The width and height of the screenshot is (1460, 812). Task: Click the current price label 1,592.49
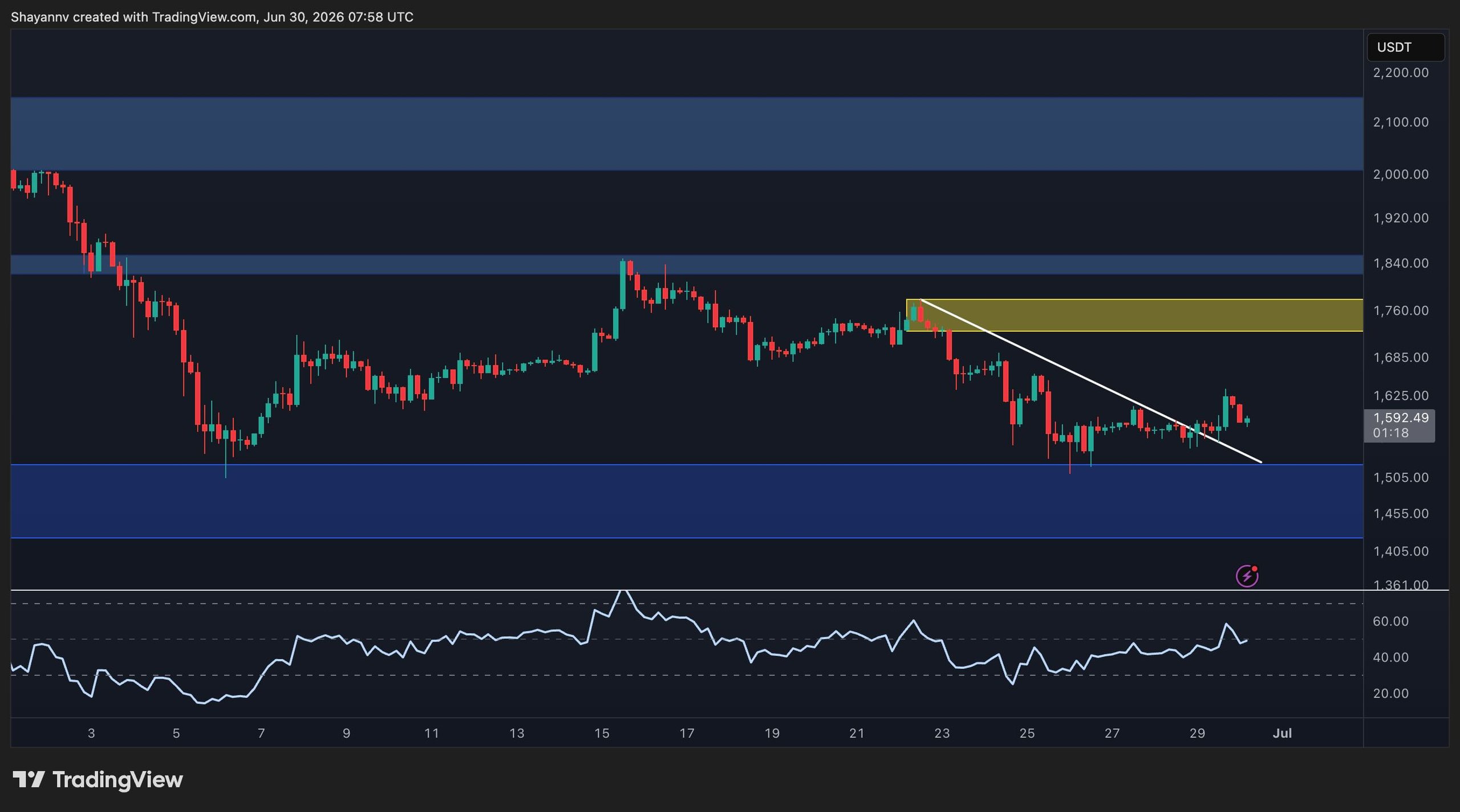1401,417
